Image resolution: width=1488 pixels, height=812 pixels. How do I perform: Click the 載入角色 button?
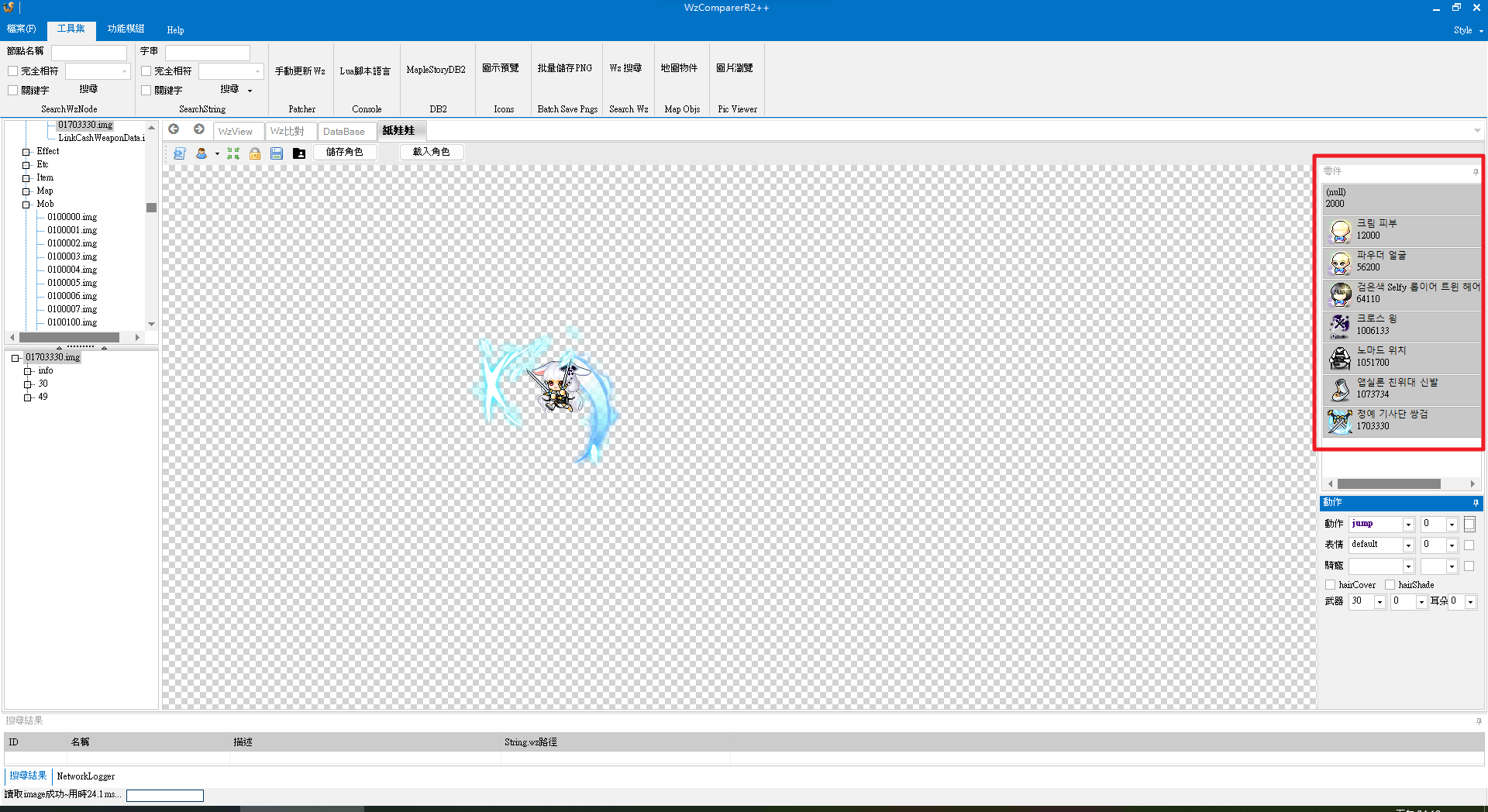(432, 152)
